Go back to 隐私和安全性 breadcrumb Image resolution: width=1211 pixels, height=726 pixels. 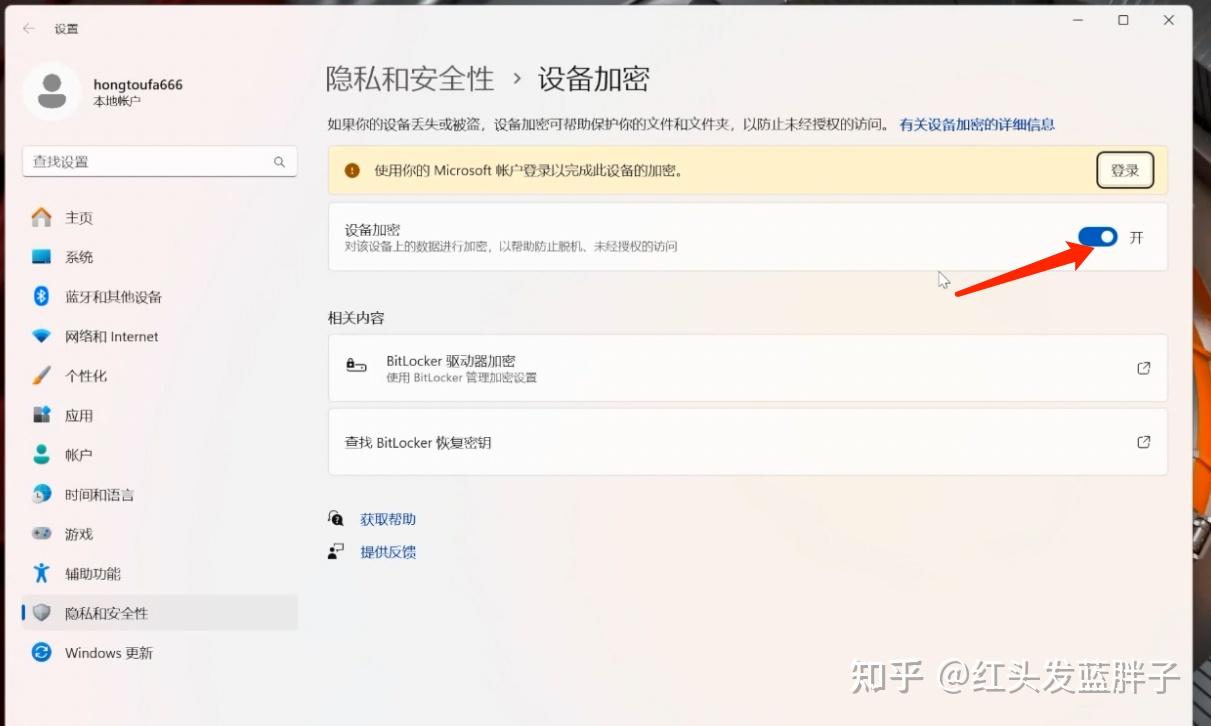coord(410,79)
